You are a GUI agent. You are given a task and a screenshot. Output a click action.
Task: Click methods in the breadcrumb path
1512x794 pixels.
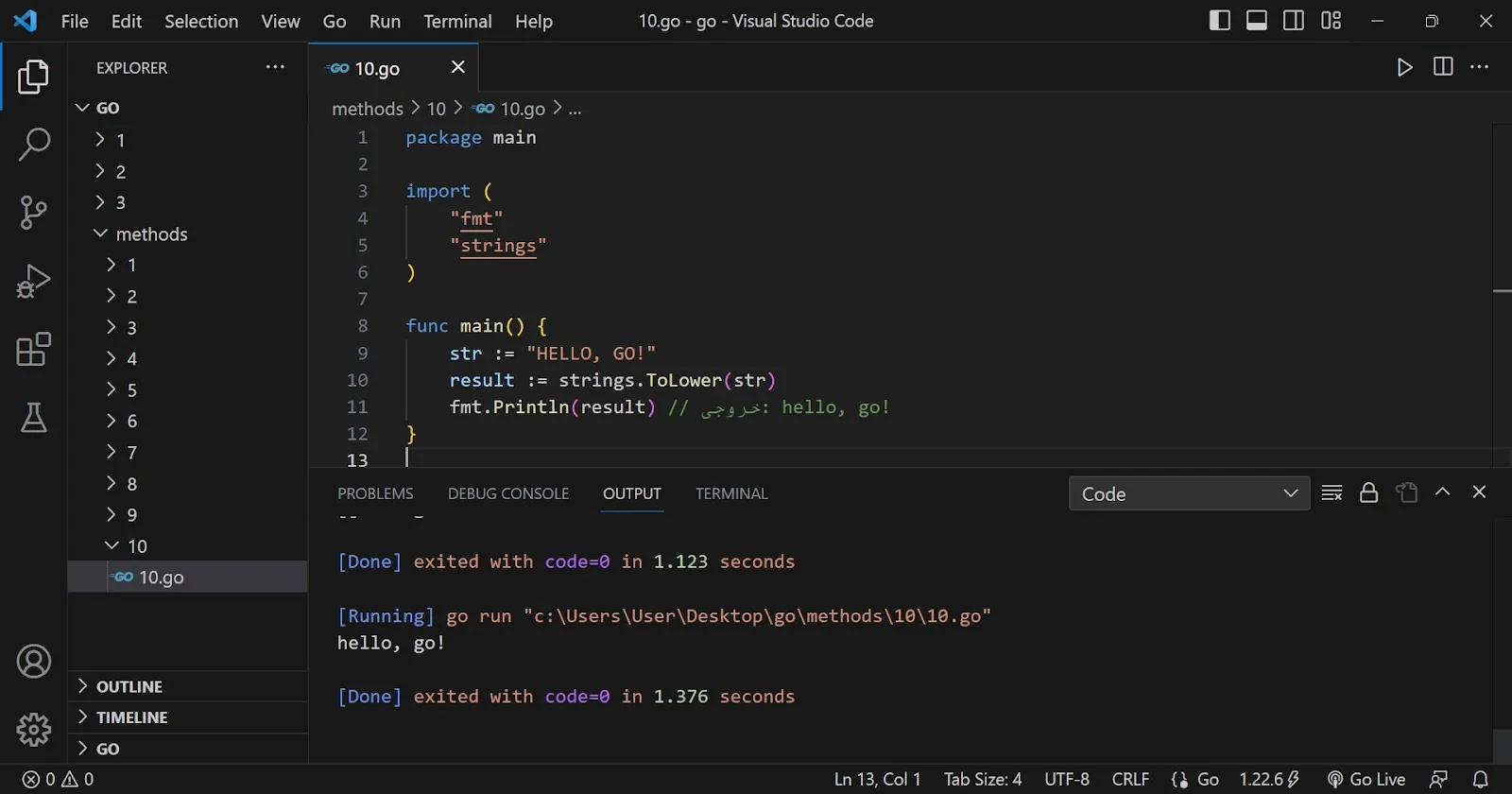368,109
